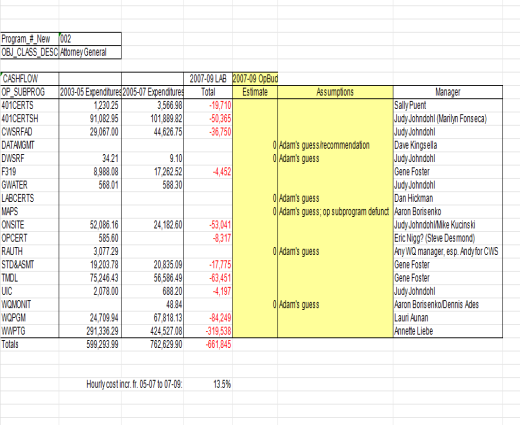
Task: Click the TMDL 2003-05 value 75,246.43
Action: coord(90,278)
